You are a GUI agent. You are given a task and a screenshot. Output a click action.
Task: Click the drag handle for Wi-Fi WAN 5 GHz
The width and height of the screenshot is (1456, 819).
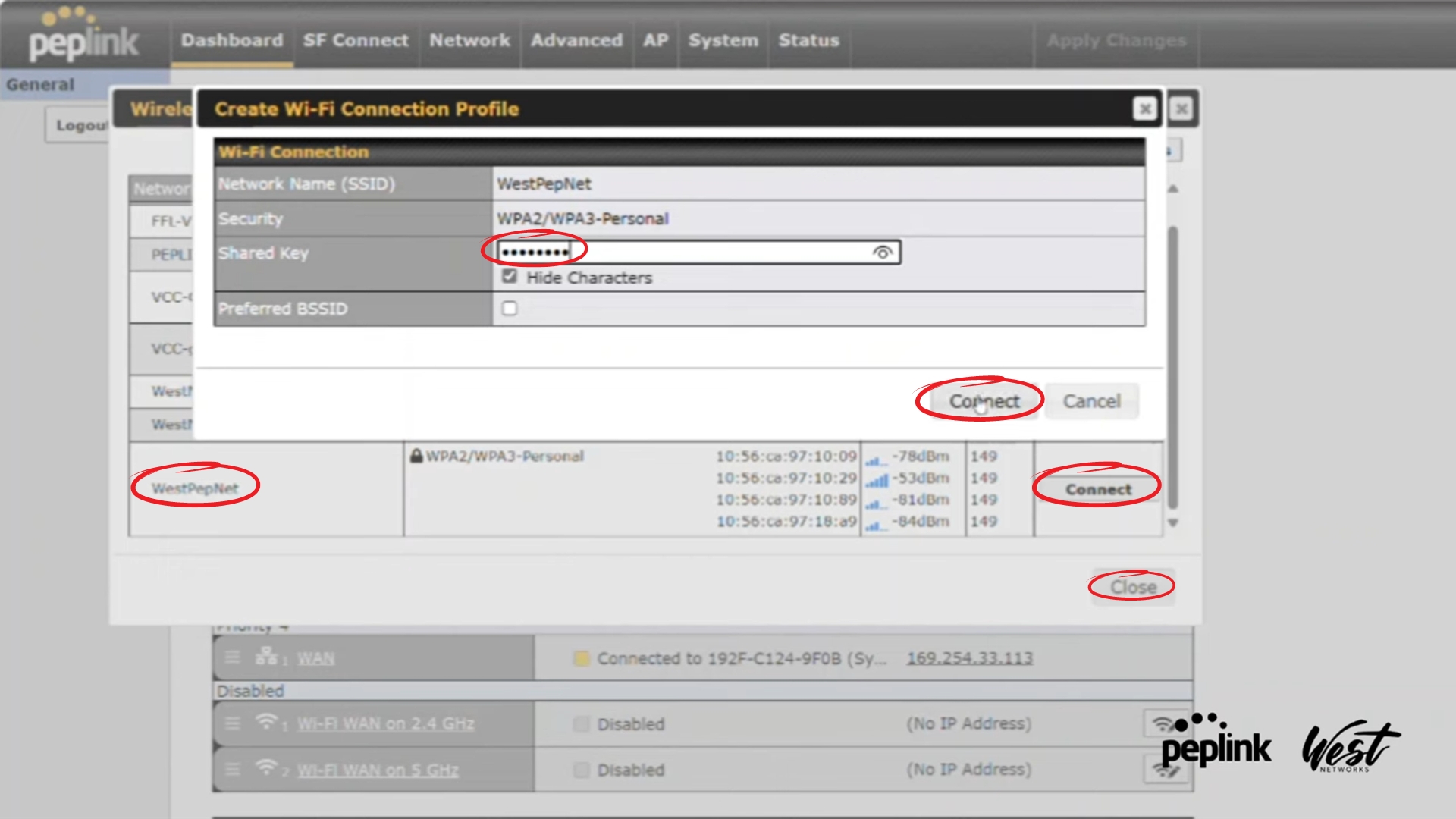[x=233, y=770]
